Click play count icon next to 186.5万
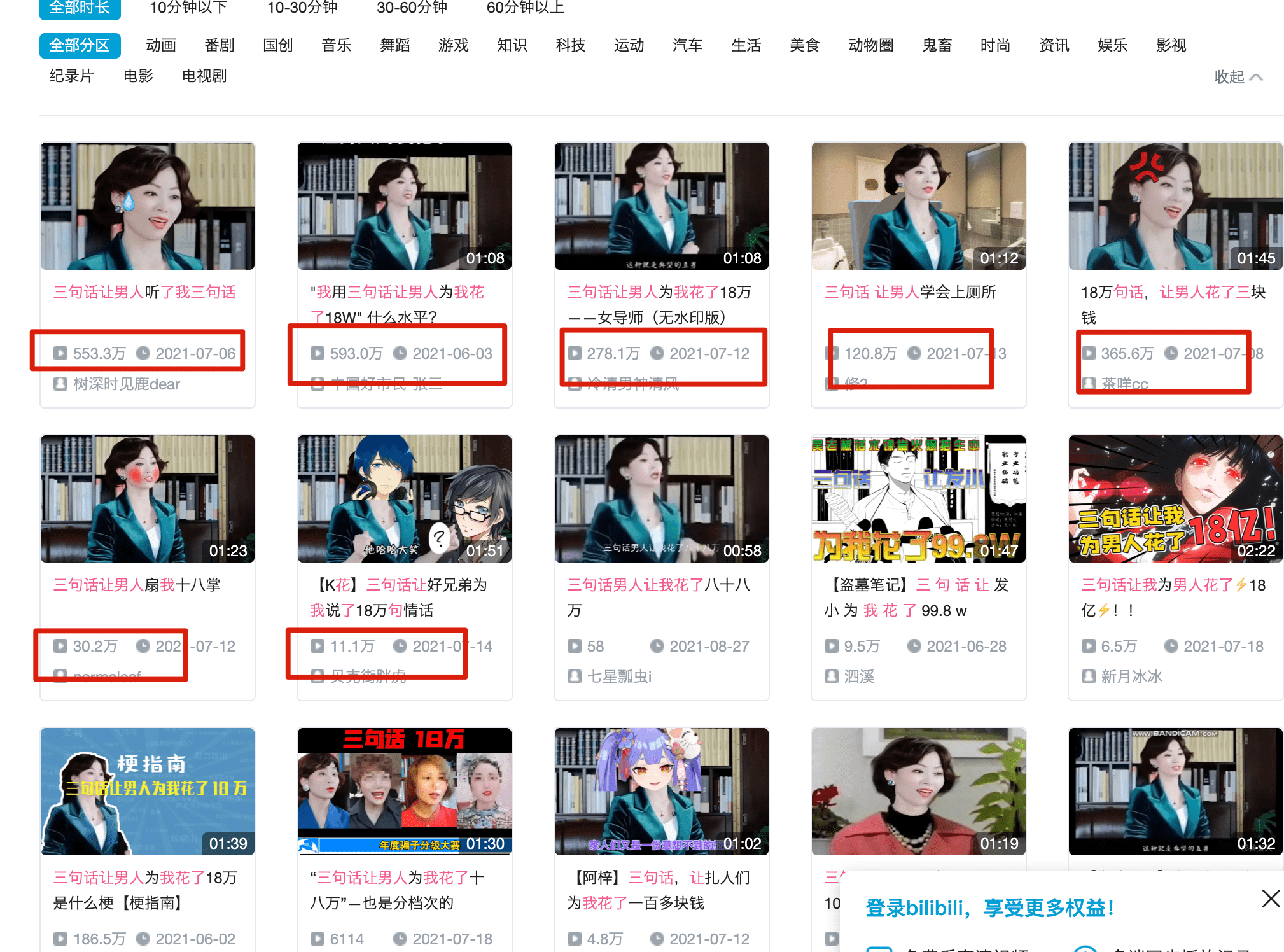Image resolution: width=1284 pixels, height=952 pixels. tap(60, 939)
